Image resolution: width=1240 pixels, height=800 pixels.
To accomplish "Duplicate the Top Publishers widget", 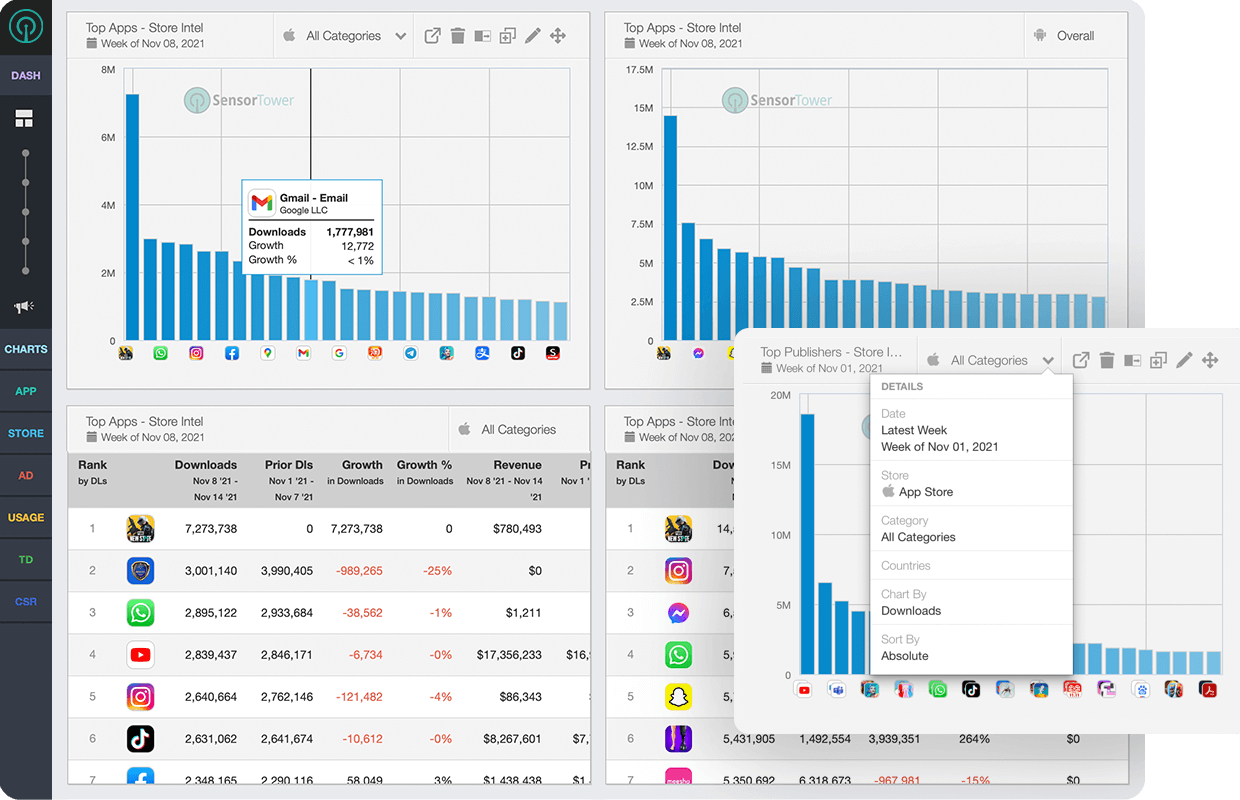I will [1158, 360].
